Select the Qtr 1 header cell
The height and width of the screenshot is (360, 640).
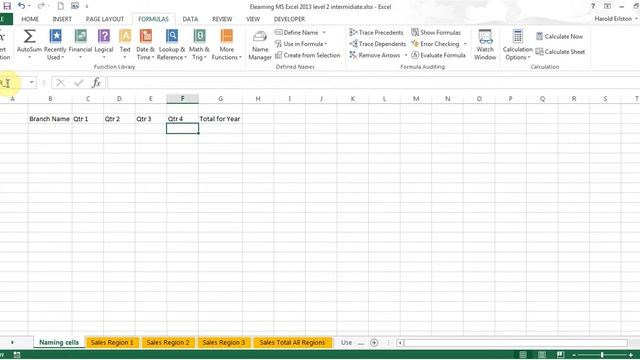pyautogui.click(x=88, y=119)
